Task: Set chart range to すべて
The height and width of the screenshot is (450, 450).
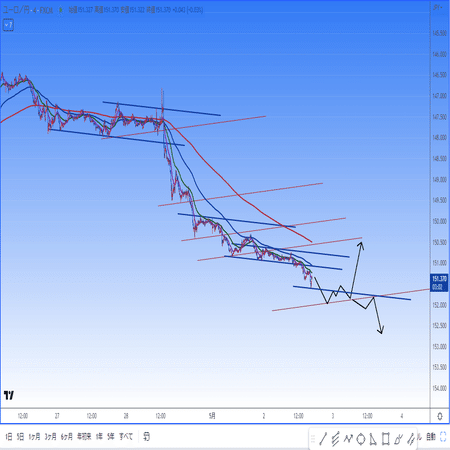Action: coord(126,437)
